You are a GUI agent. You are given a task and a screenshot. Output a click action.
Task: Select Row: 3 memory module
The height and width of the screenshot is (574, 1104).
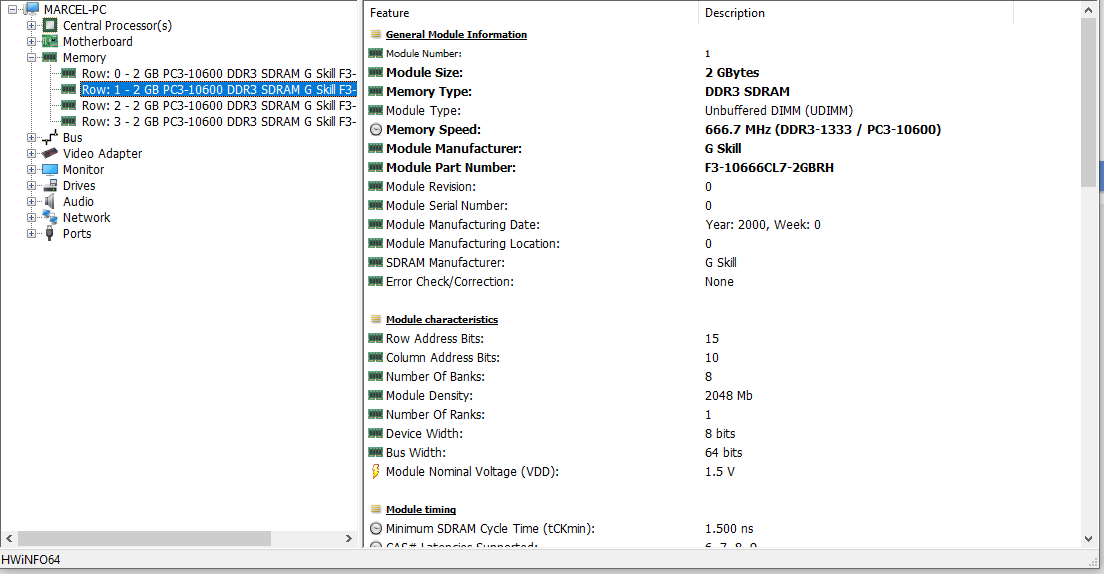219,121
